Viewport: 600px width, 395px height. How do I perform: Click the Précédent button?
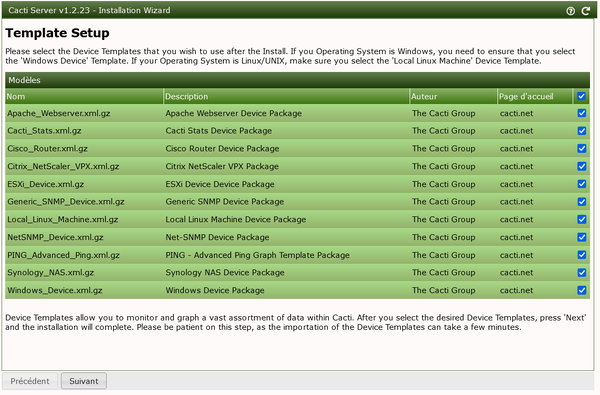coord(30,381)
